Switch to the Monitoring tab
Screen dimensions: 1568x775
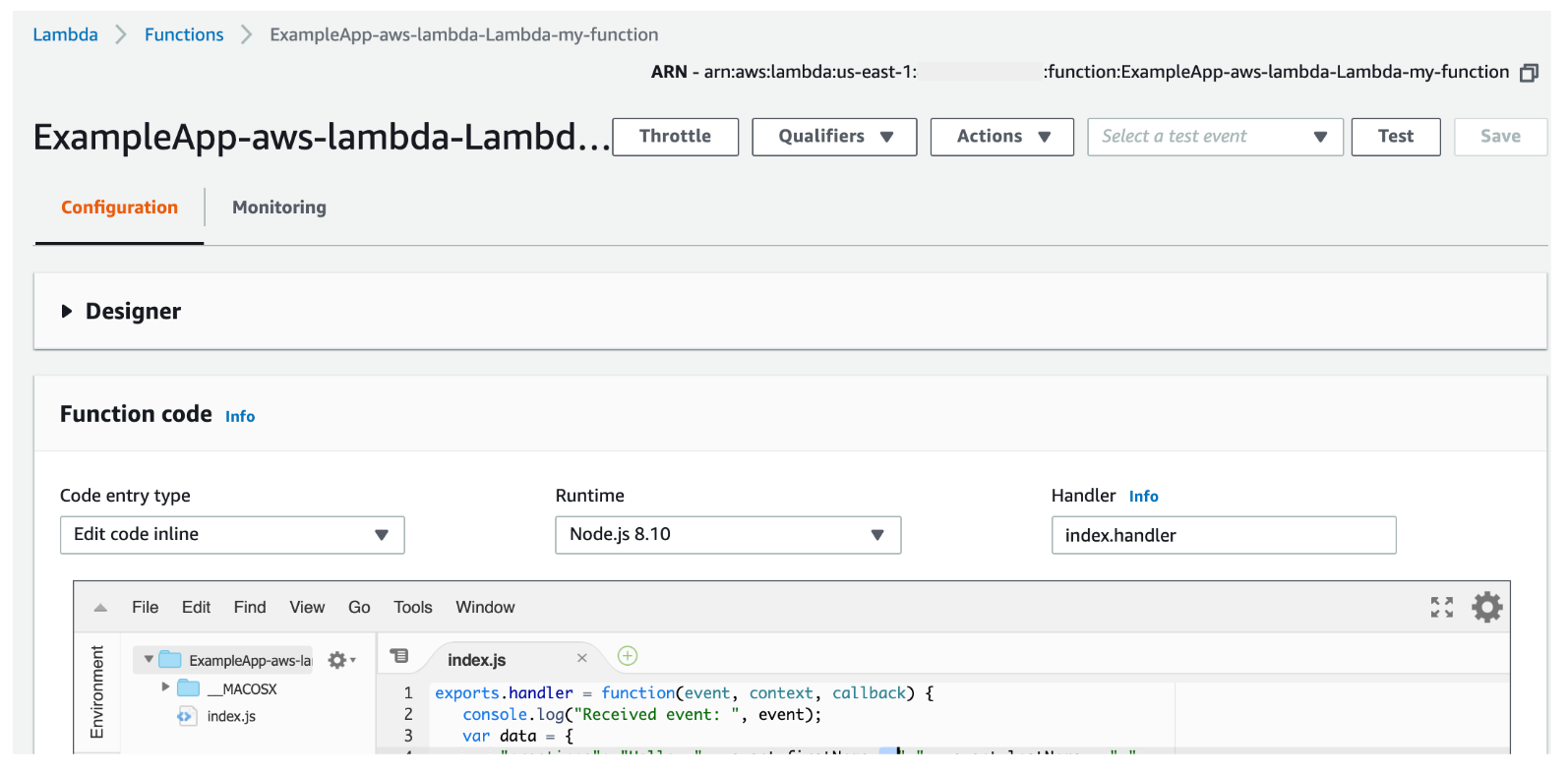(279, 208)
